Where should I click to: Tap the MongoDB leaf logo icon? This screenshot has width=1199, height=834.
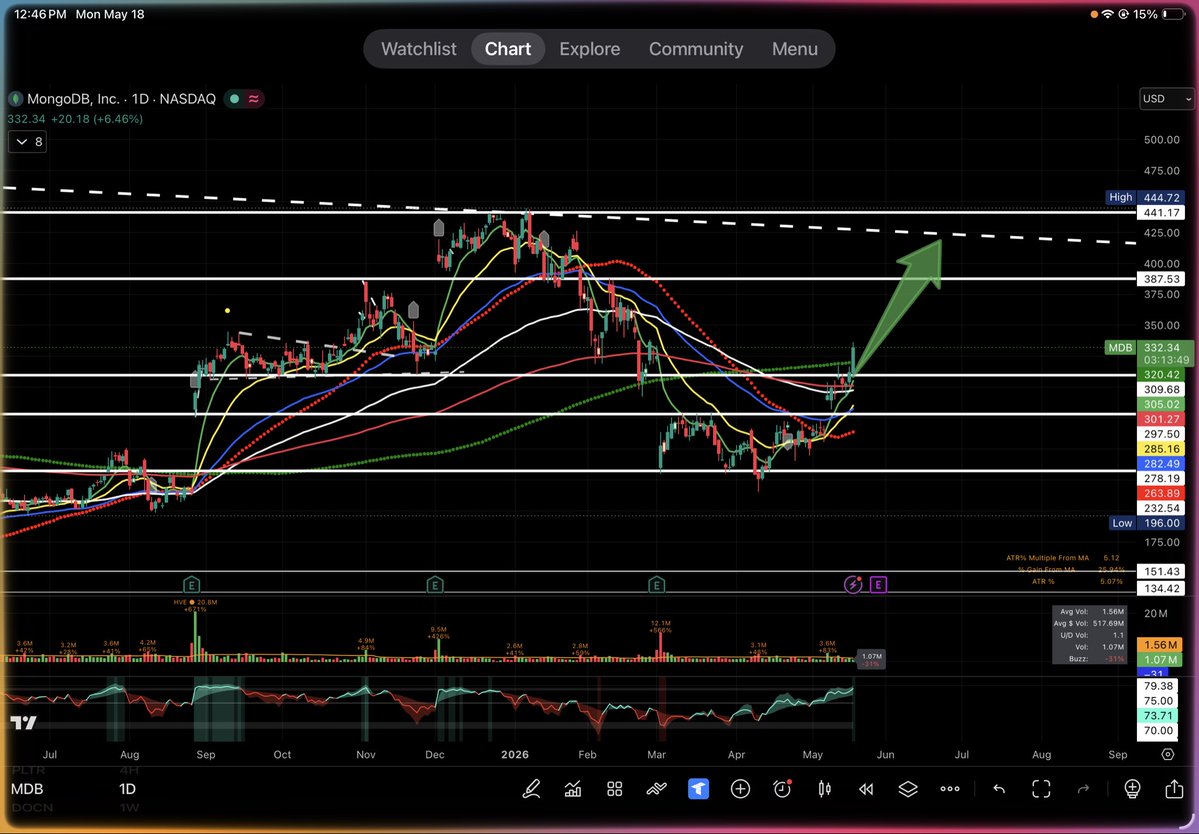click(x=15, y=99)
